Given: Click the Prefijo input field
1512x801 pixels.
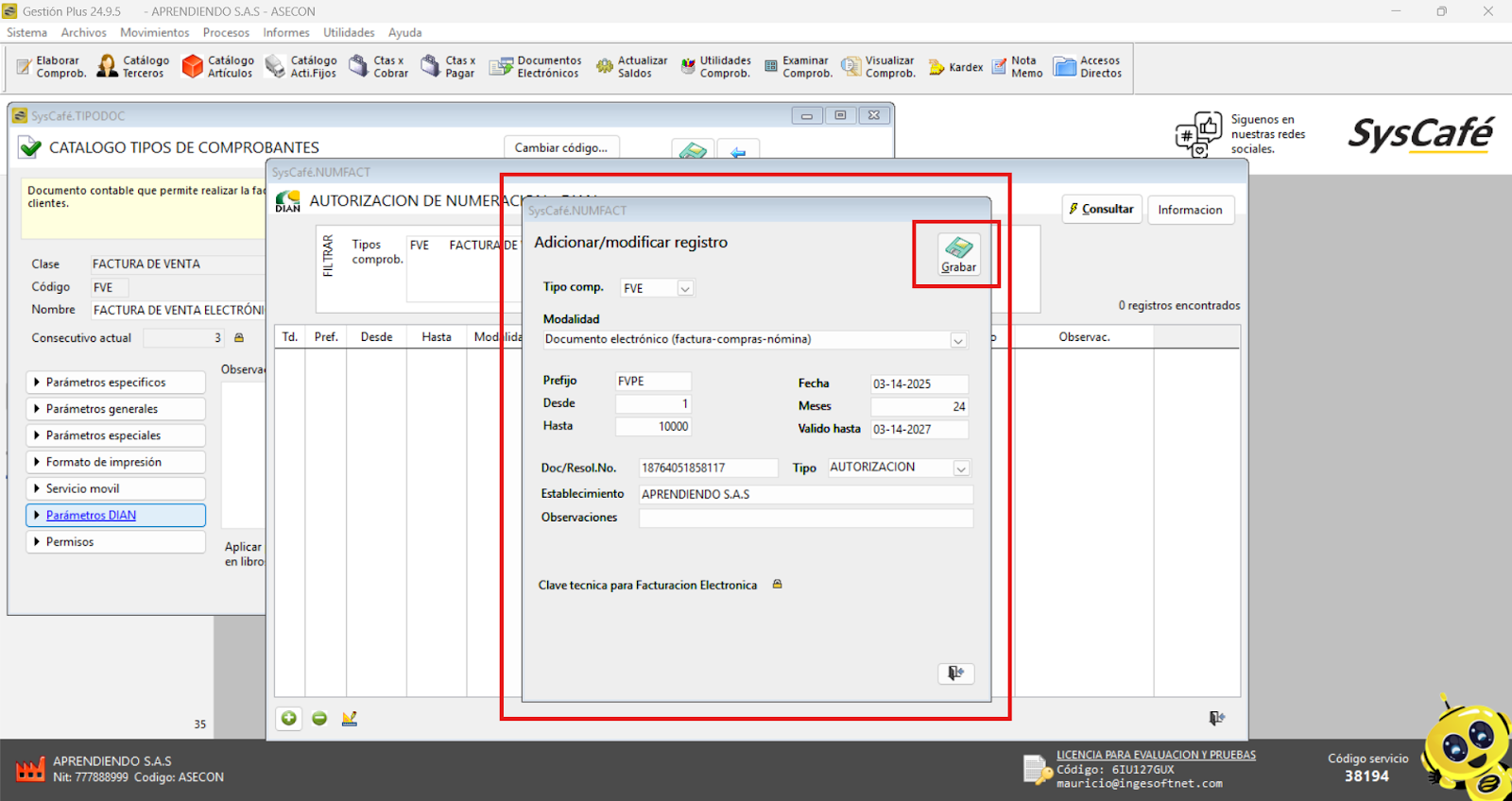Looking at the screenshot, I should pos(653,382).
